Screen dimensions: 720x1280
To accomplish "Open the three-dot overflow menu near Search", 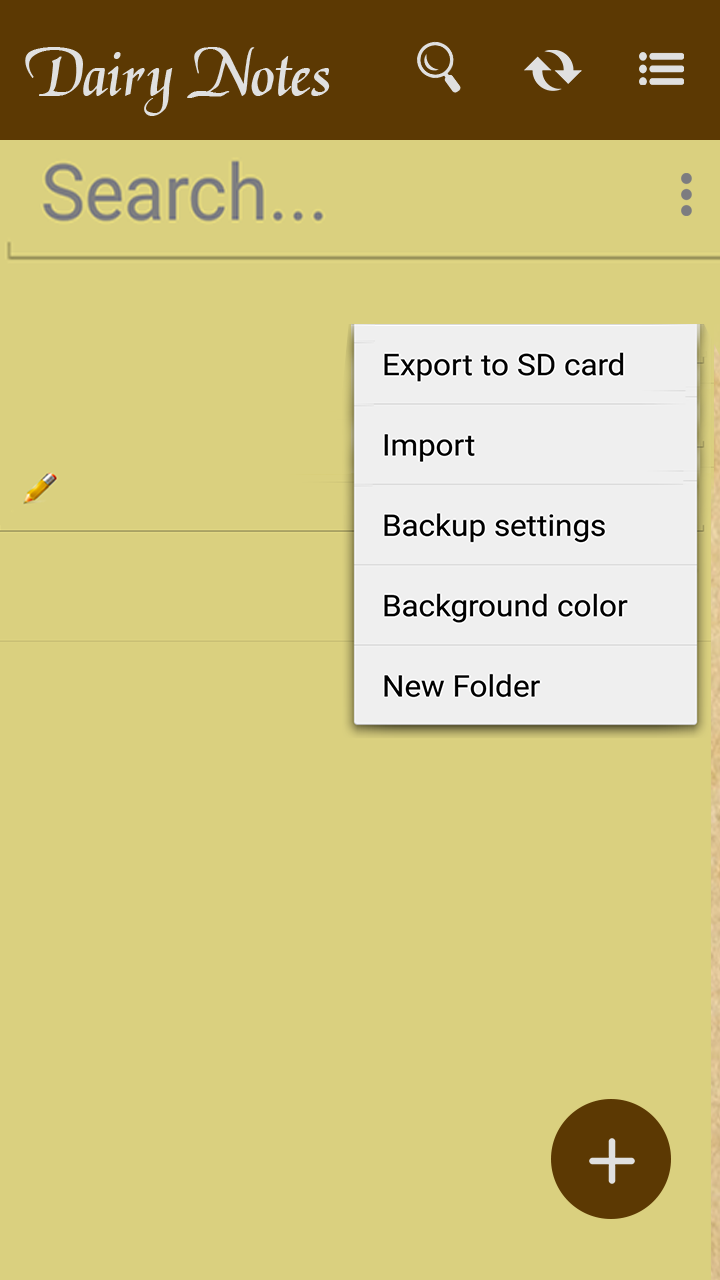I will point(686,196).
